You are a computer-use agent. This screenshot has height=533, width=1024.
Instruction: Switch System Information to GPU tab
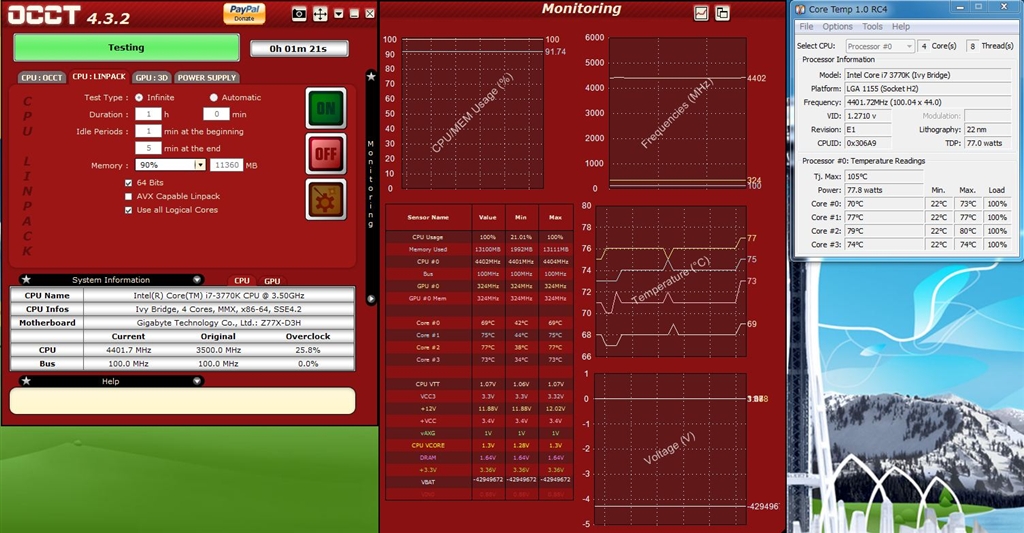(x=272, y=281)
